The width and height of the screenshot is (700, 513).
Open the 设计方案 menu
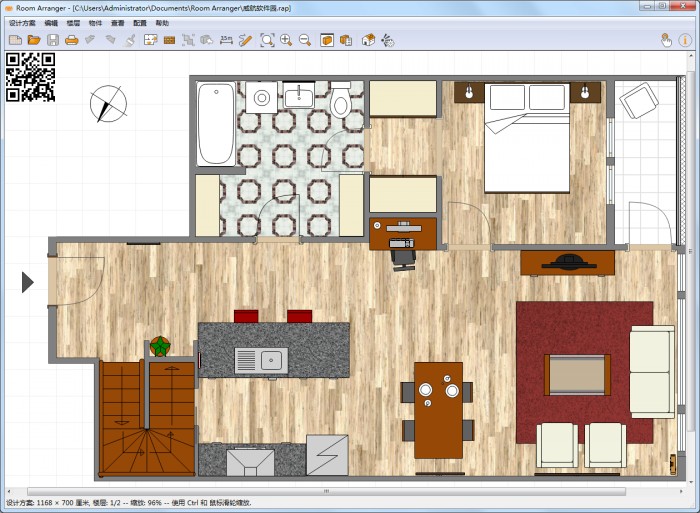click(x=22, y=23)
